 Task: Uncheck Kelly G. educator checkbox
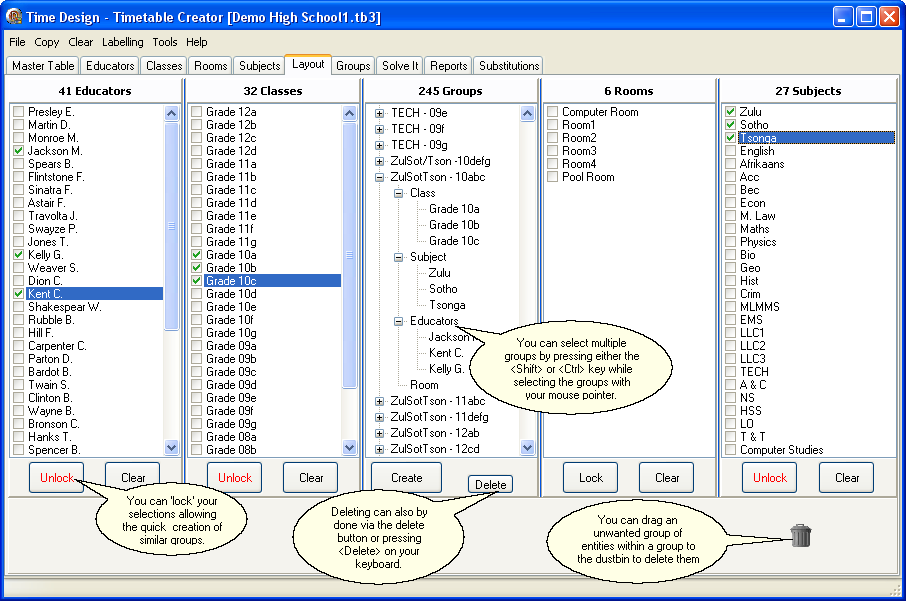18,255
